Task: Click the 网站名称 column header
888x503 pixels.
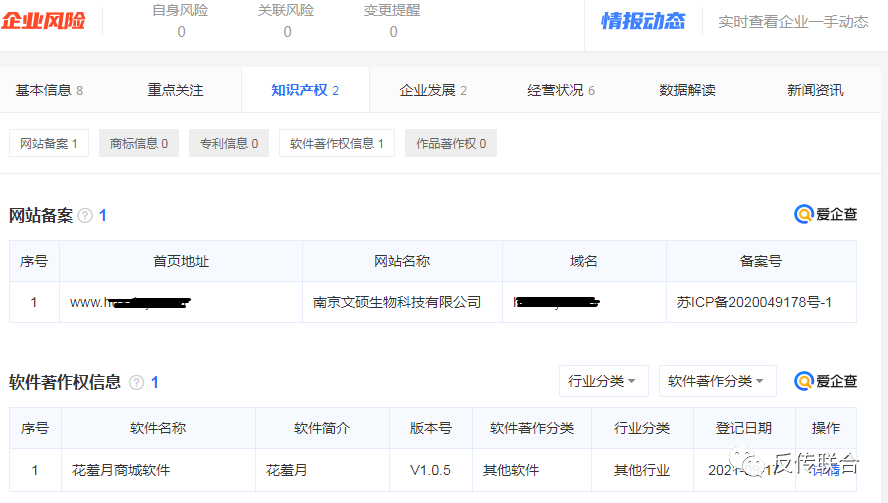Action: pyautogui.click(x=402, y=261)
